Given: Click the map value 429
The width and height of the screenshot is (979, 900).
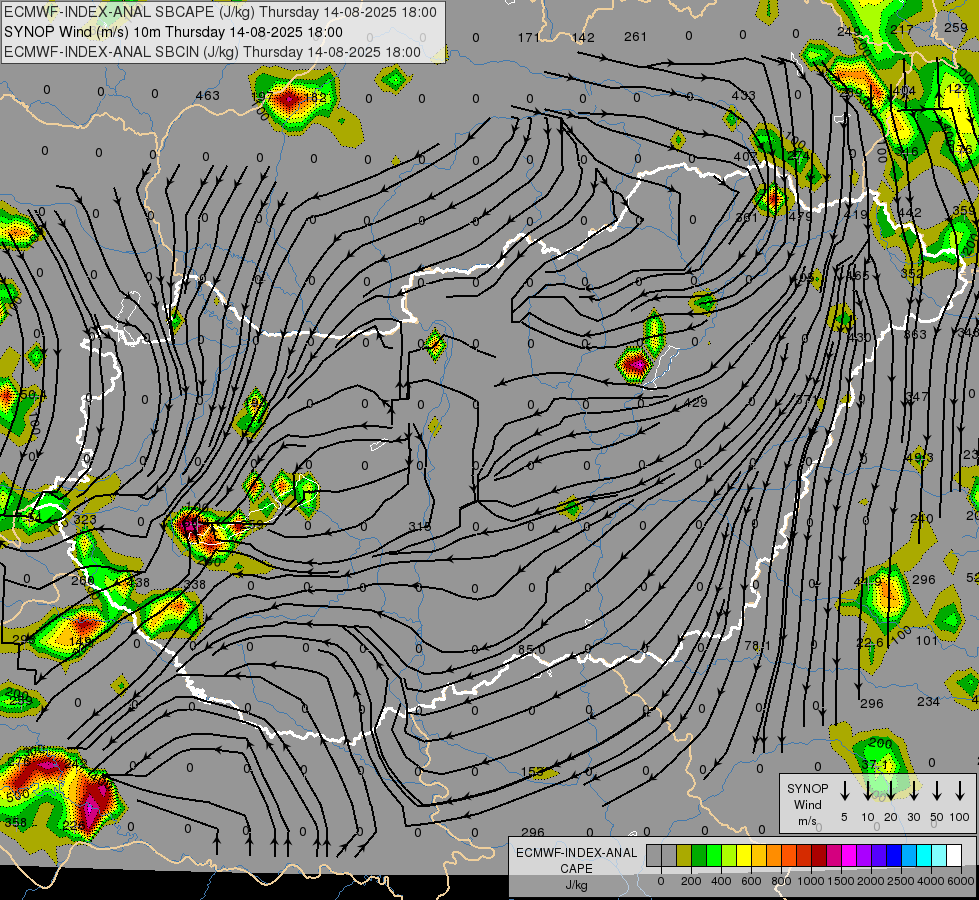Looking at the screenshot, I should [696, 403].
